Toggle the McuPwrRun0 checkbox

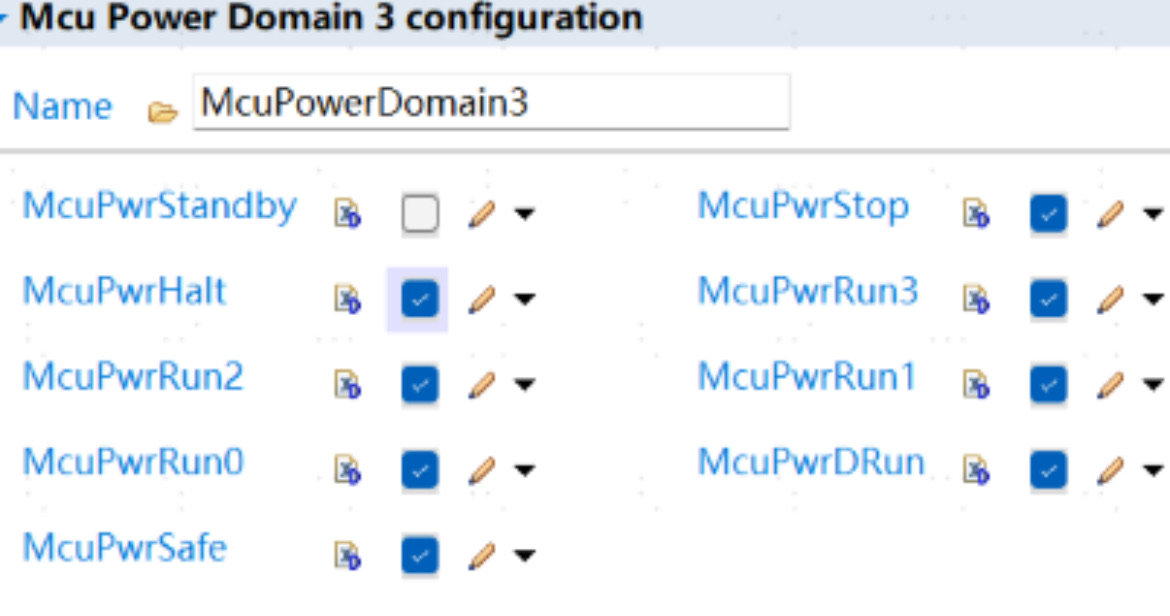pos(420,471)
